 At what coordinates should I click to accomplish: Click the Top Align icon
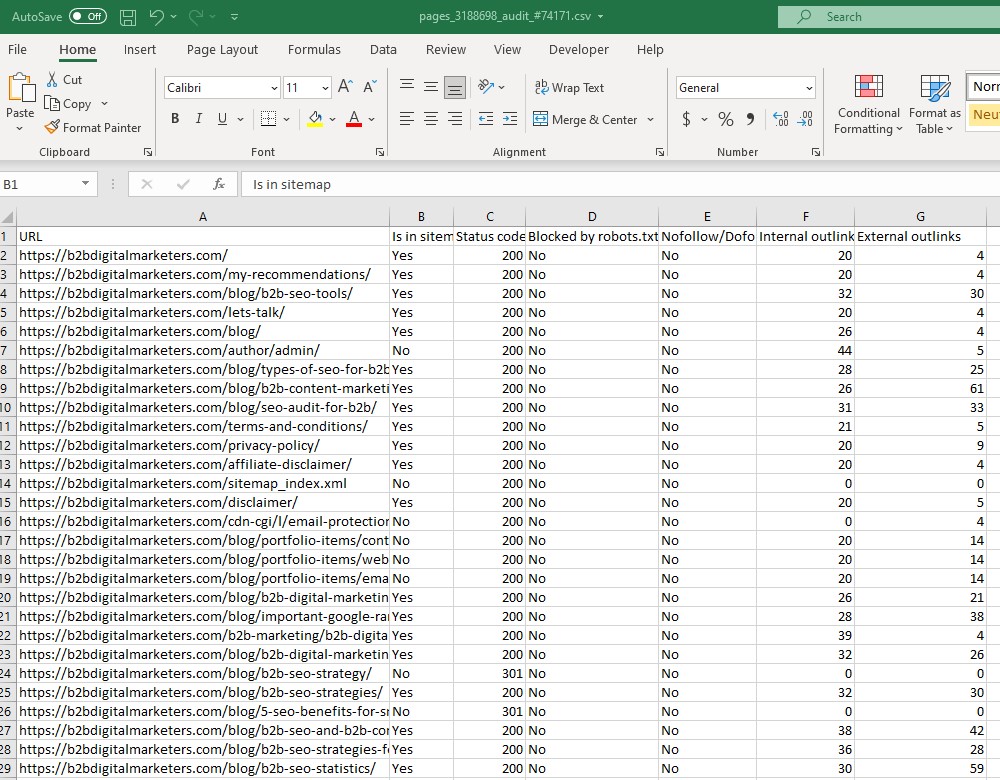407,85
